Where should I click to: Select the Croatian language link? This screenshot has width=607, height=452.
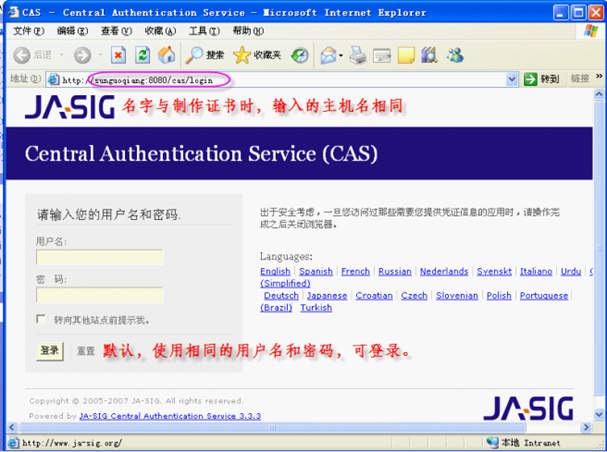(374, 296)
